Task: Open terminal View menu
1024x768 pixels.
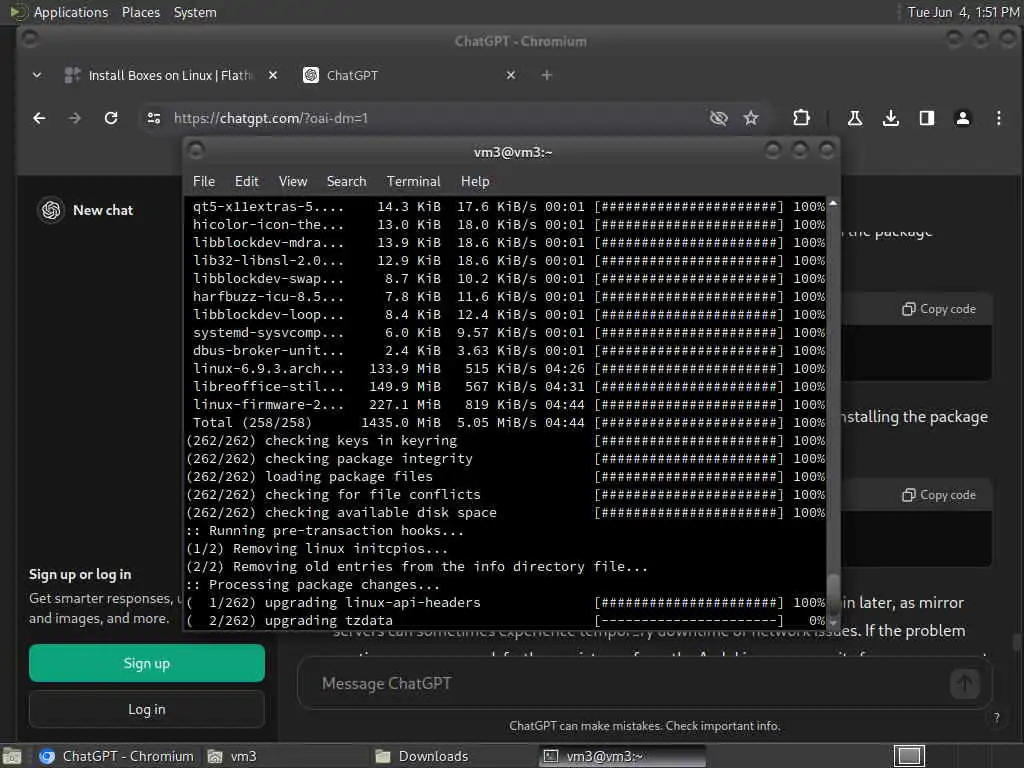Action: (x=293, y=182)
